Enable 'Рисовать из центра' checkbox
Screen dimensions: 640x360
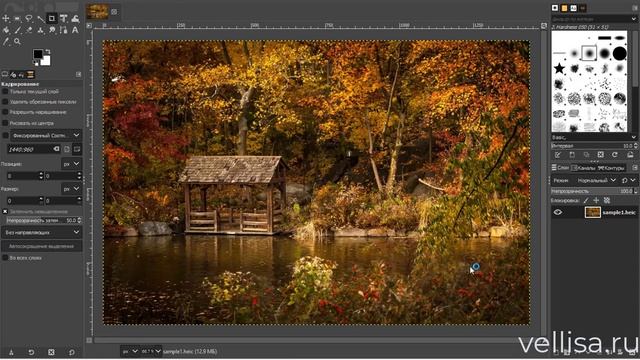tap(5, 123)
